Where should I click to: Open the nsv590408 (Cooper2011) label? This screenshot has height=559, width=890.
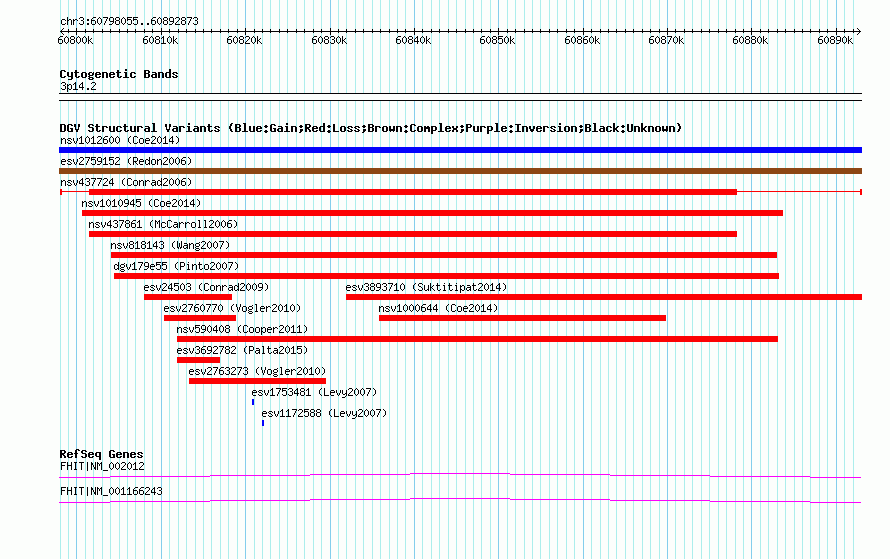pos(242,329)
